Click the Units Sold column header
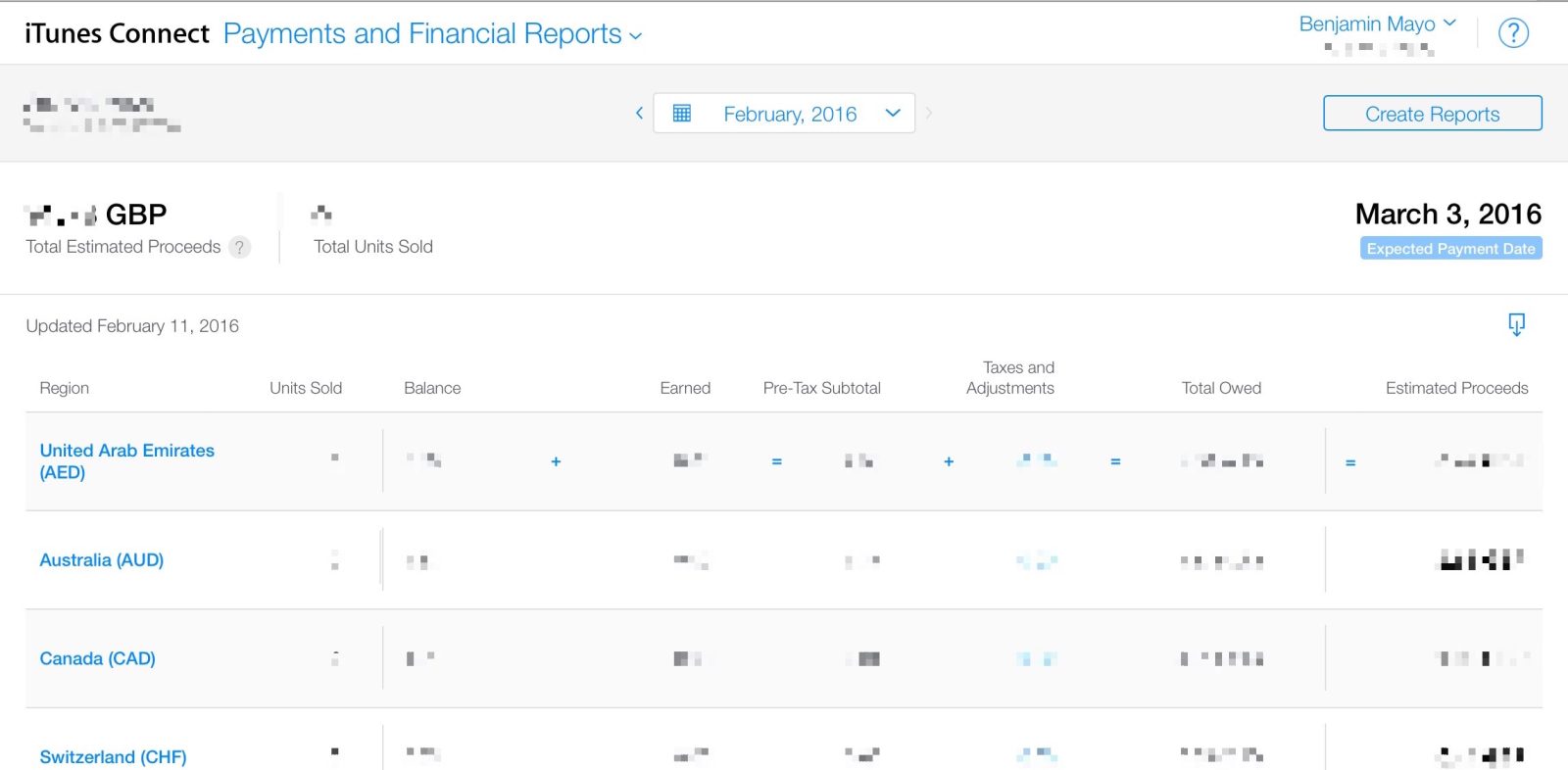Screen dimensions: 1568x770 click(306, 388)
